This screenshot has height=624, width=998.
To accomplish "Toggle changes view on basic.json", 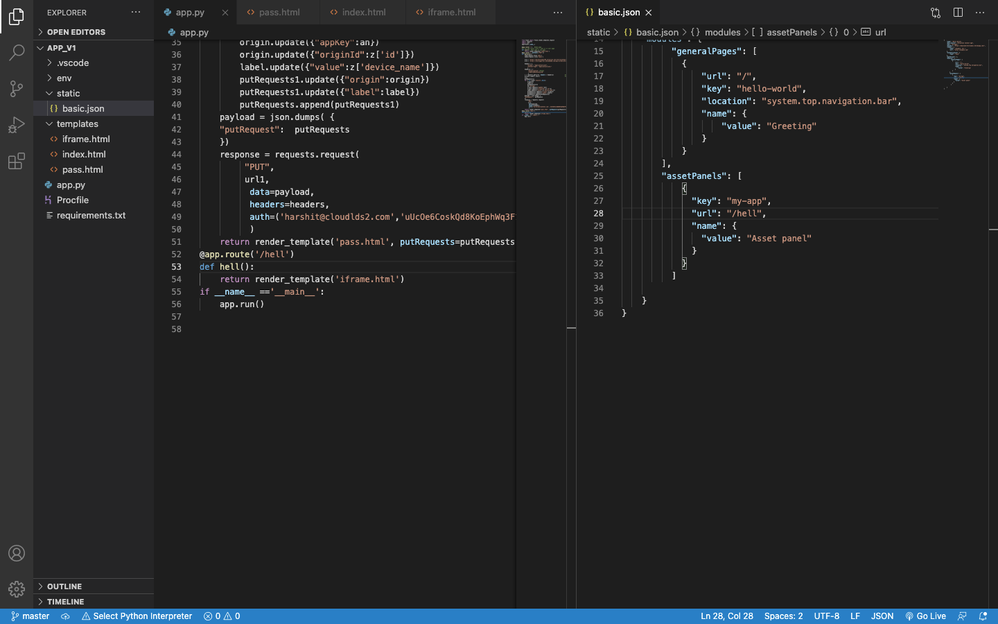I will pyautogui.click(x=935, y=11).
